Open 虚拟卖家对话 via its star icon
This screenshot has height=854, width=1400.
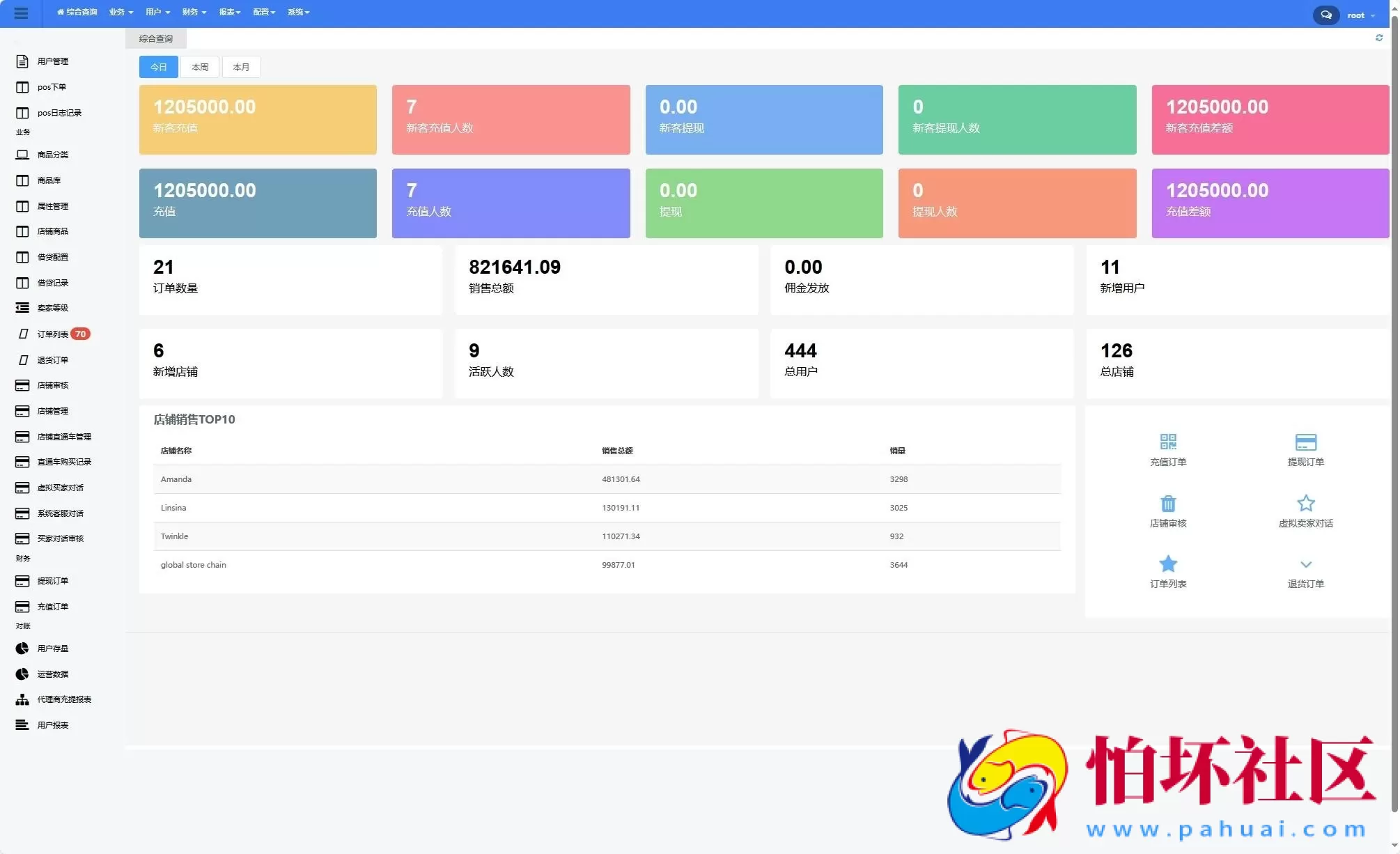(x=1306, y=503)
